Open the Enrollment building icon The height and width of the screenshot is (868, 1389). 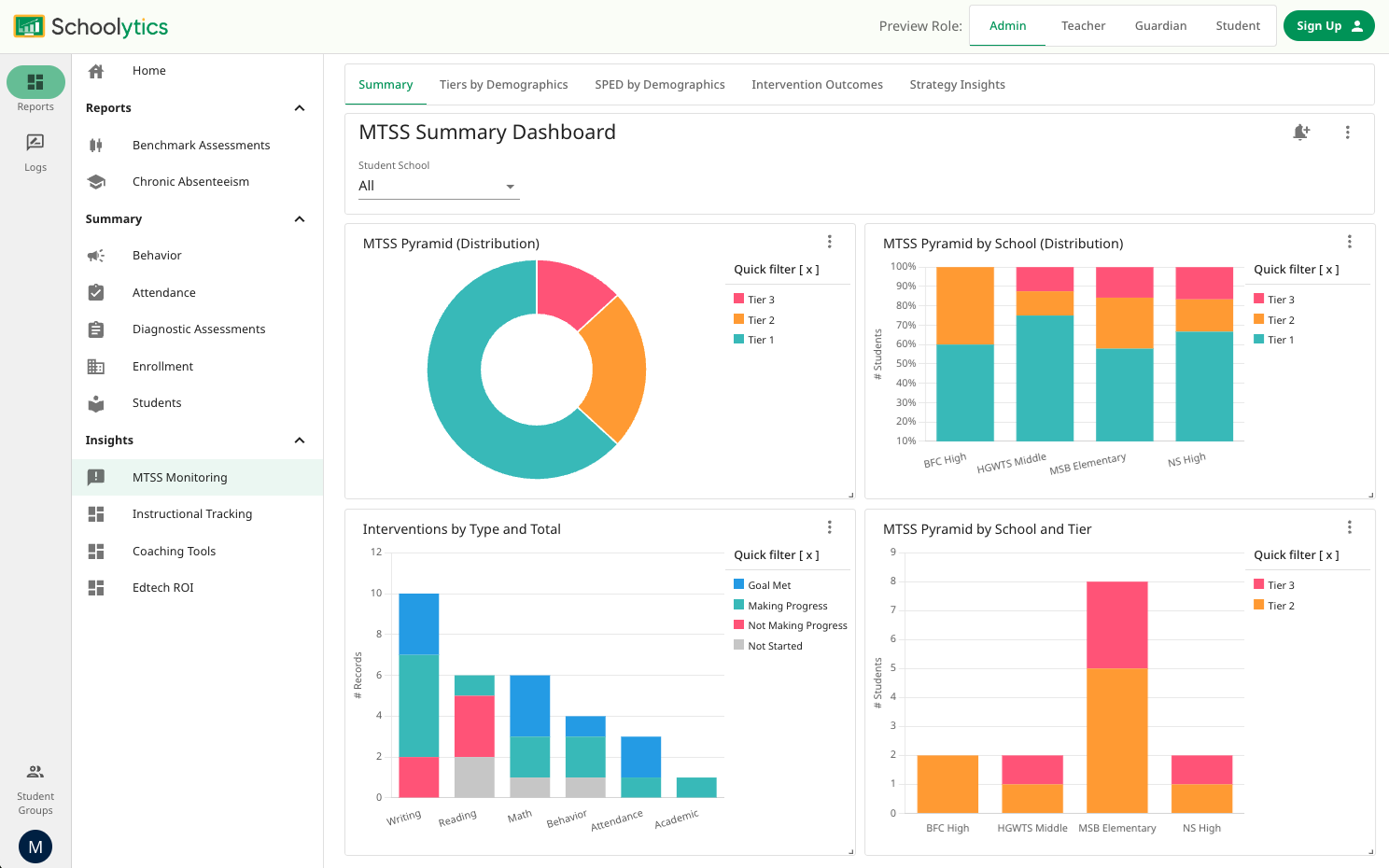96,366
